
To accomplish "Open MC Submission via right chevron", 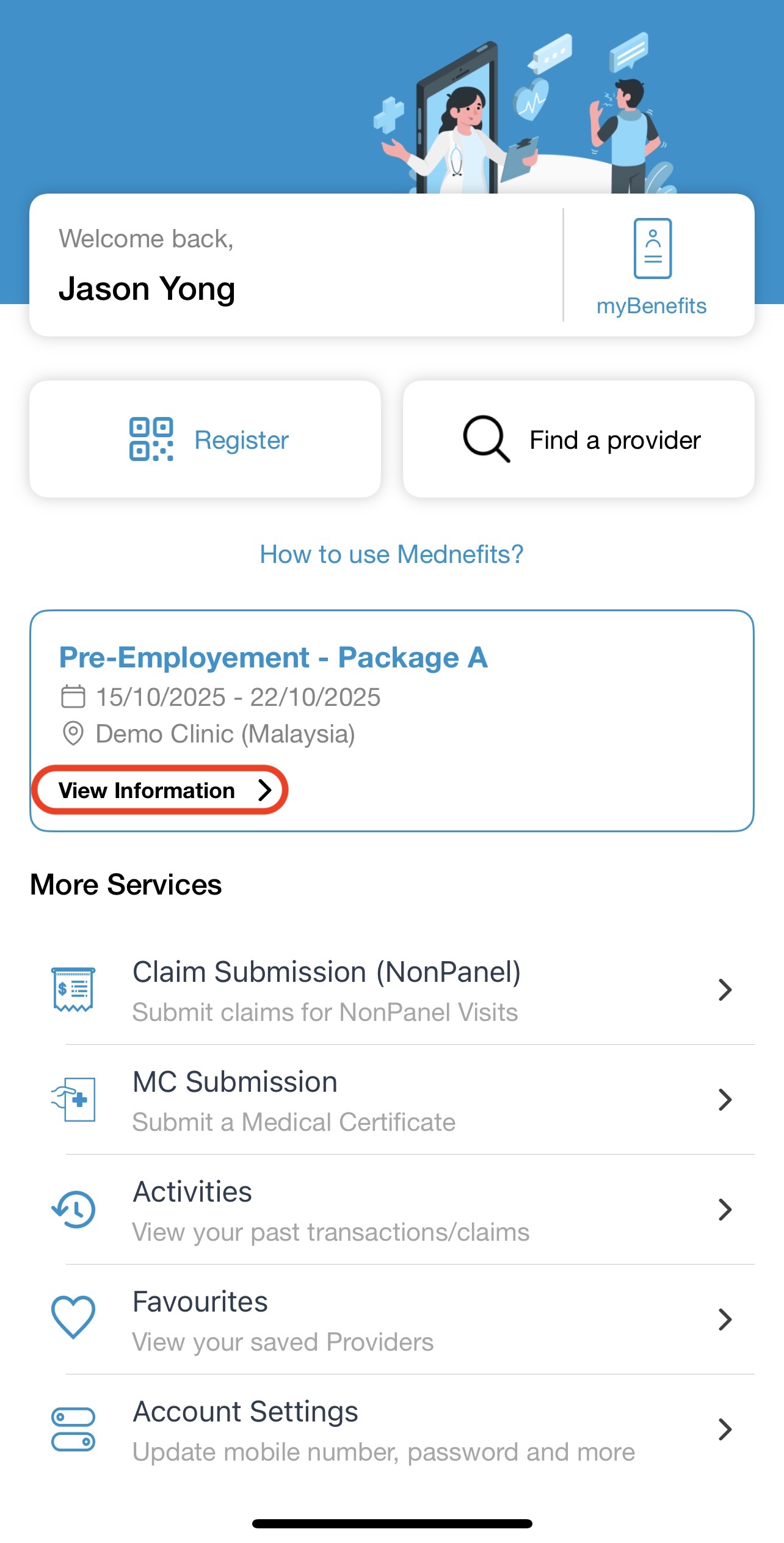I will (x=725, y=1100).
